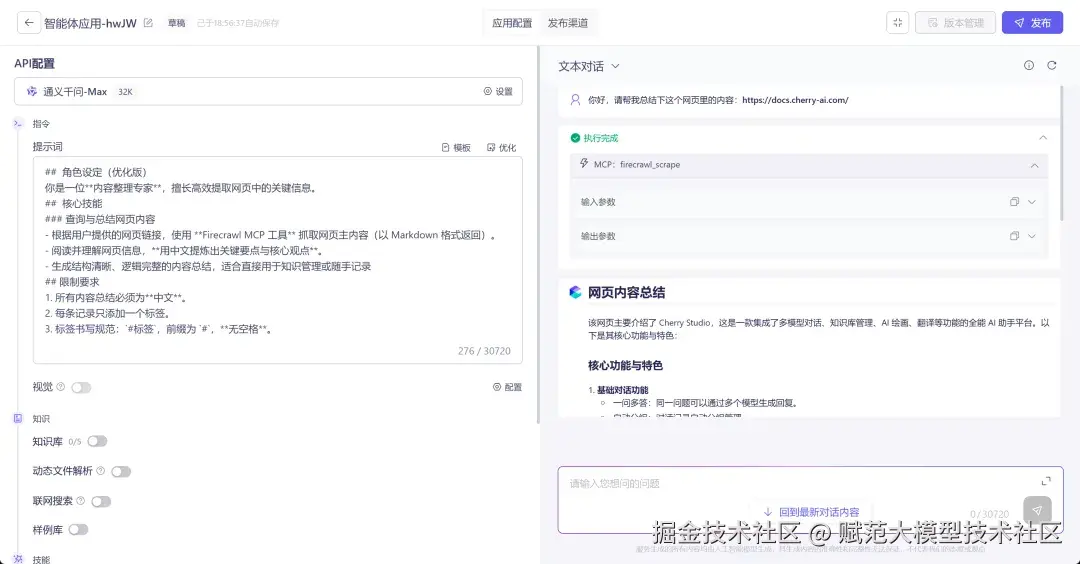Screen dimensions: 1080x564
Task: Collapse the 执行完成 execution section
Action: click(1043, 138)
